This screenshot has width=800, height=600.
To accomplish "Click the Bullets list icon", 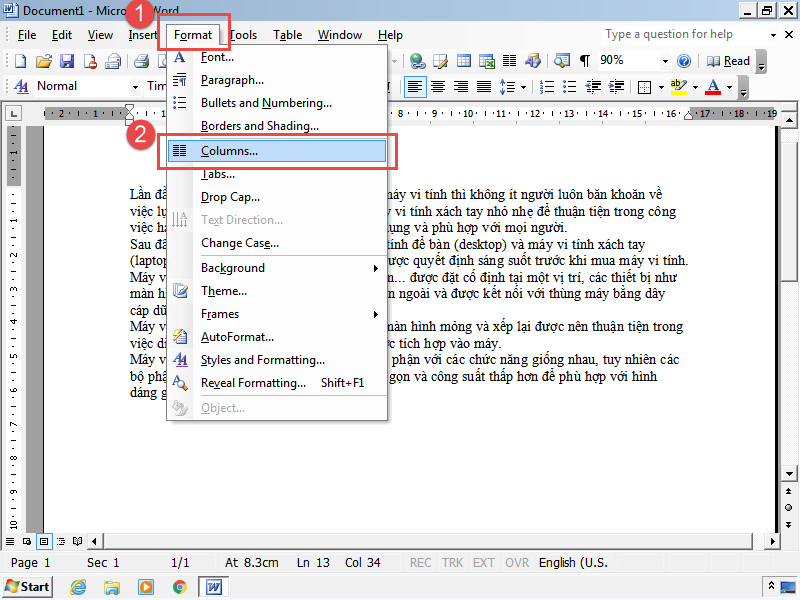I will click(x=569, y=87).
